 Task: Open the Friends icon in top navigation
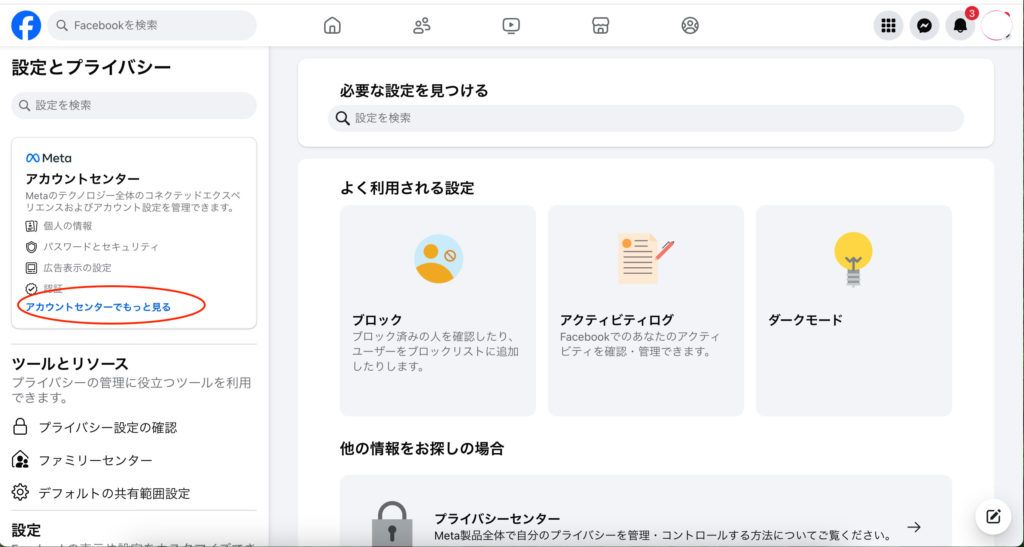[422, 26]
